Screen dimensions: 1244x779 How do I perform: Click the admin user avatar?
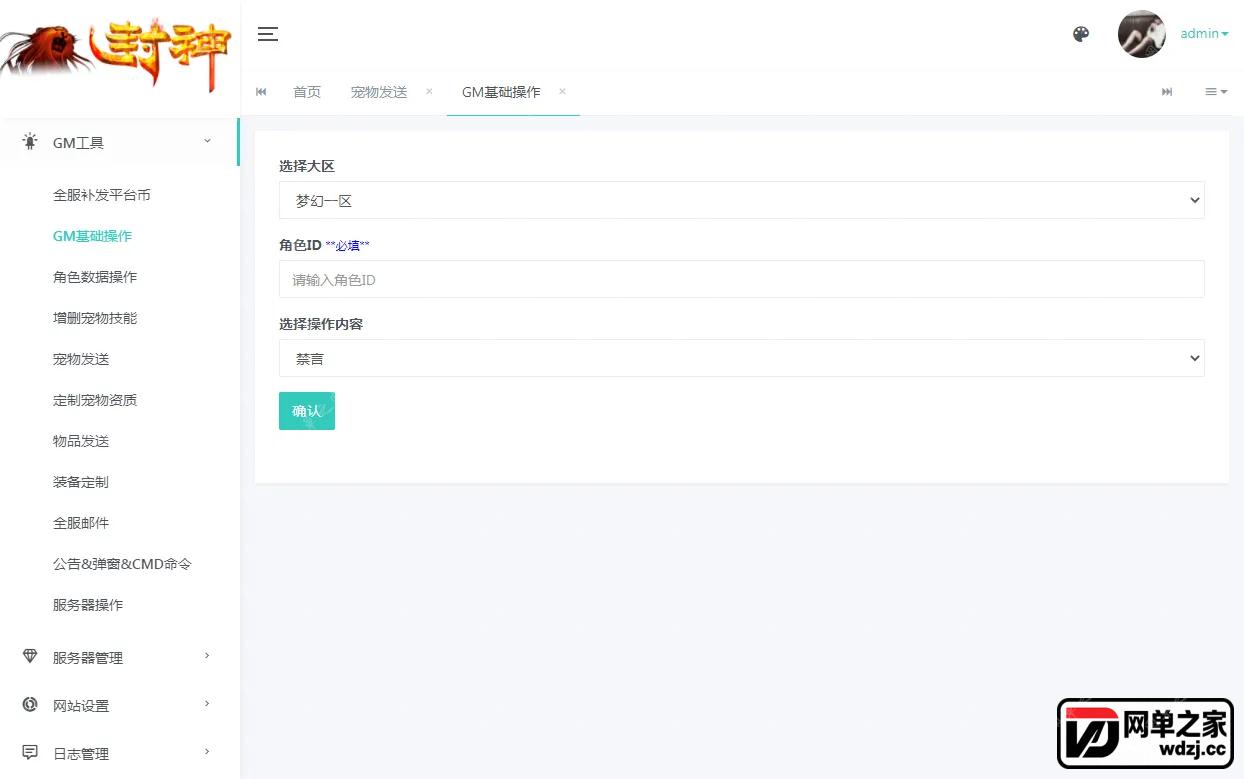[1142, 34]
